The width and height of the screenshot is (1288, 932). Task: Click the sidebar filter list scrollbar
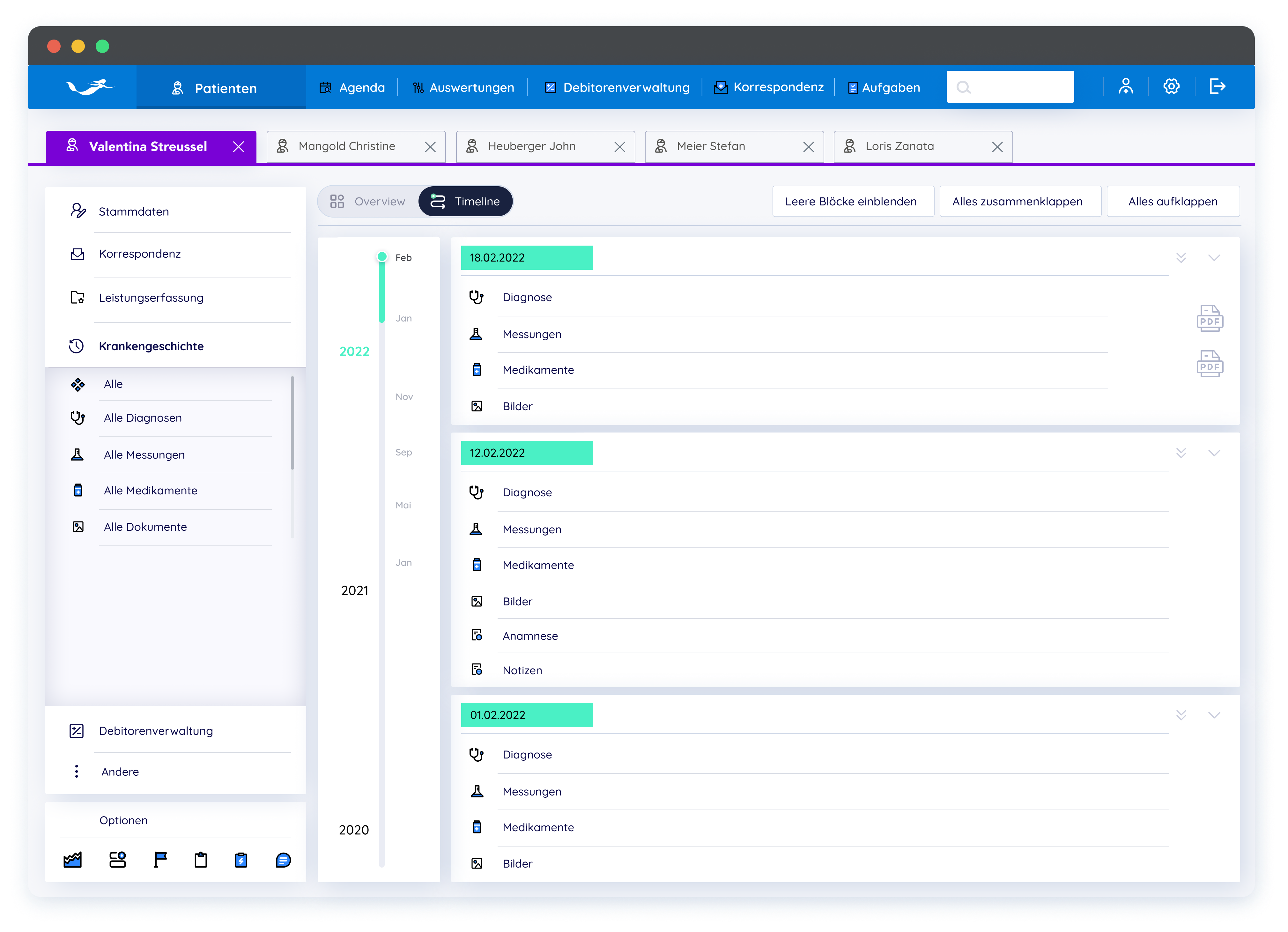292,423
